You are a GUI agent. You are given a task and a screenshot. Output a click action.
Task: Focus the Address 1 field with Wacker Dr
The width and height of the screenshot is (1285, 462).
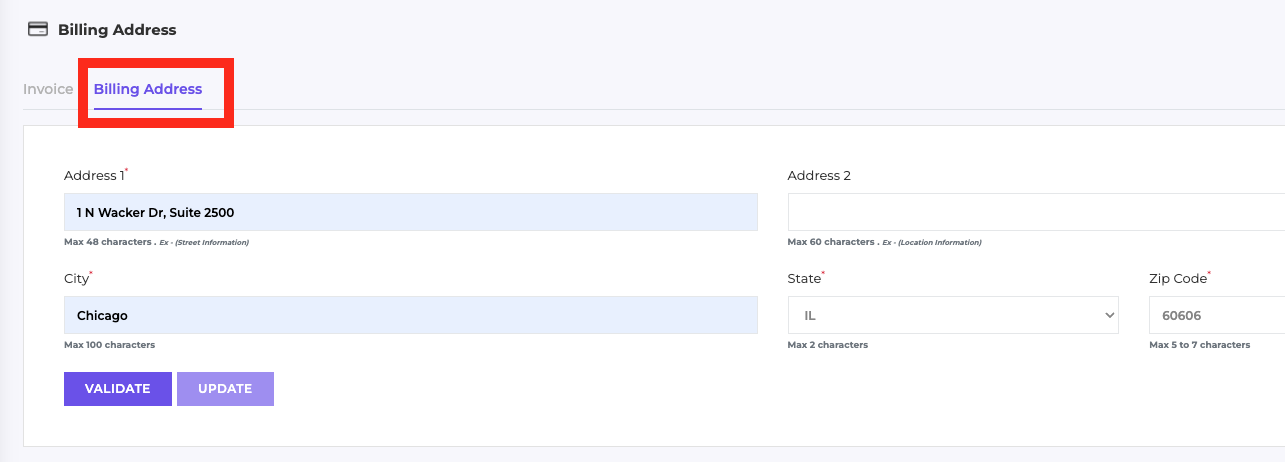[410, 212]
